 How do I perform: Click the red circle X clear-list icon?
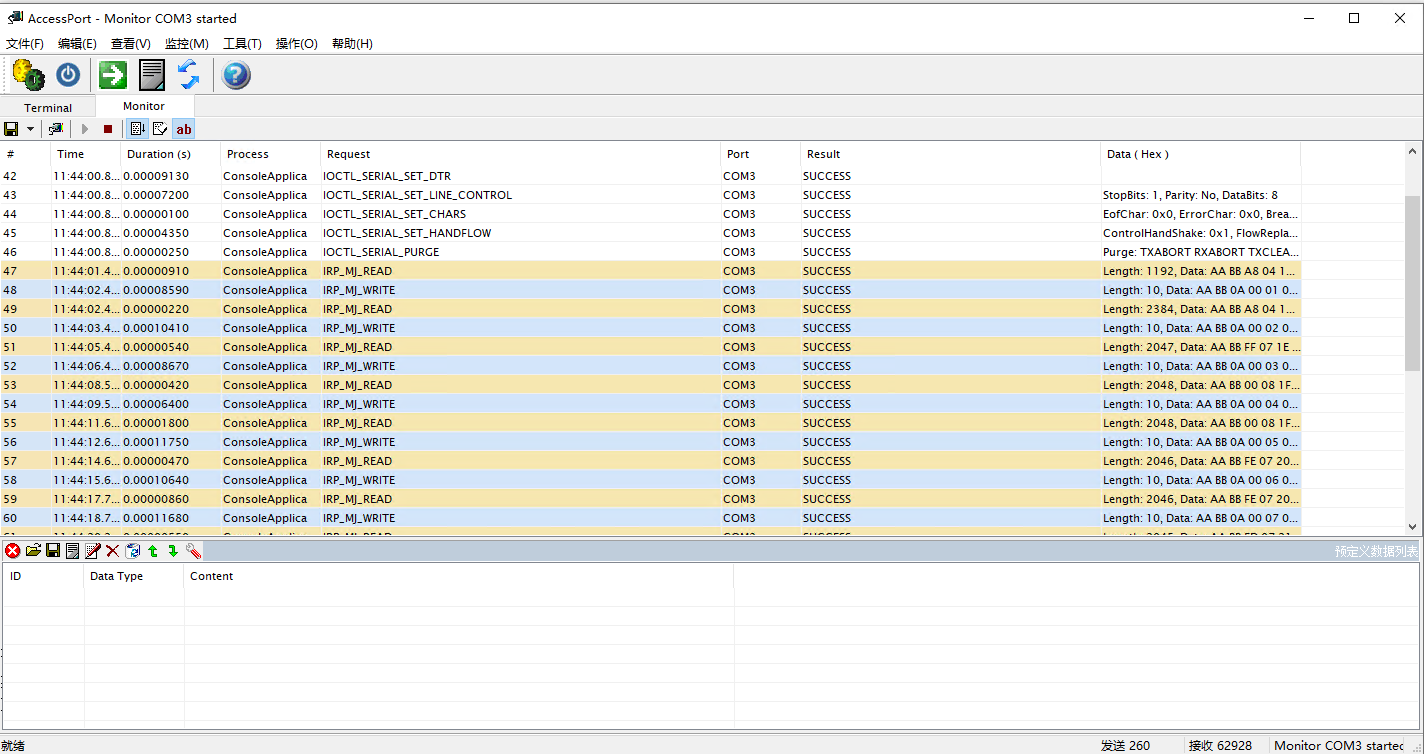tap(13, 551)
